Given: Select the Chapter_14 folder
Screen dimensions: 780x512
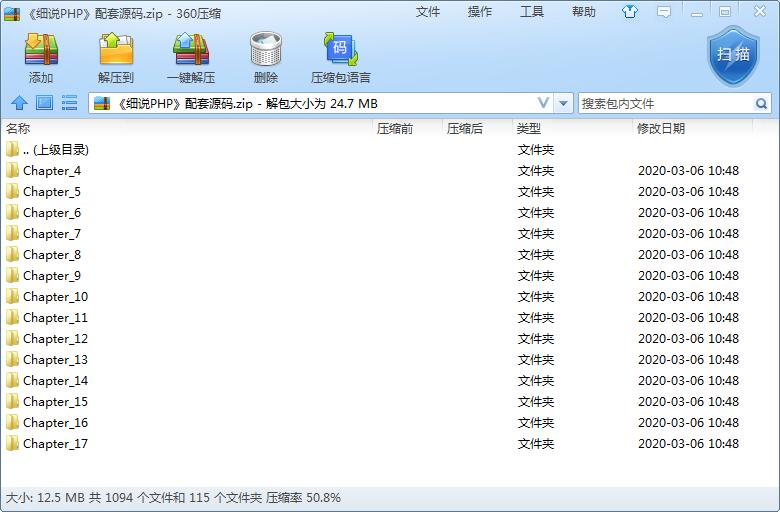Looking at the screenshot, I should click(378, 381).
